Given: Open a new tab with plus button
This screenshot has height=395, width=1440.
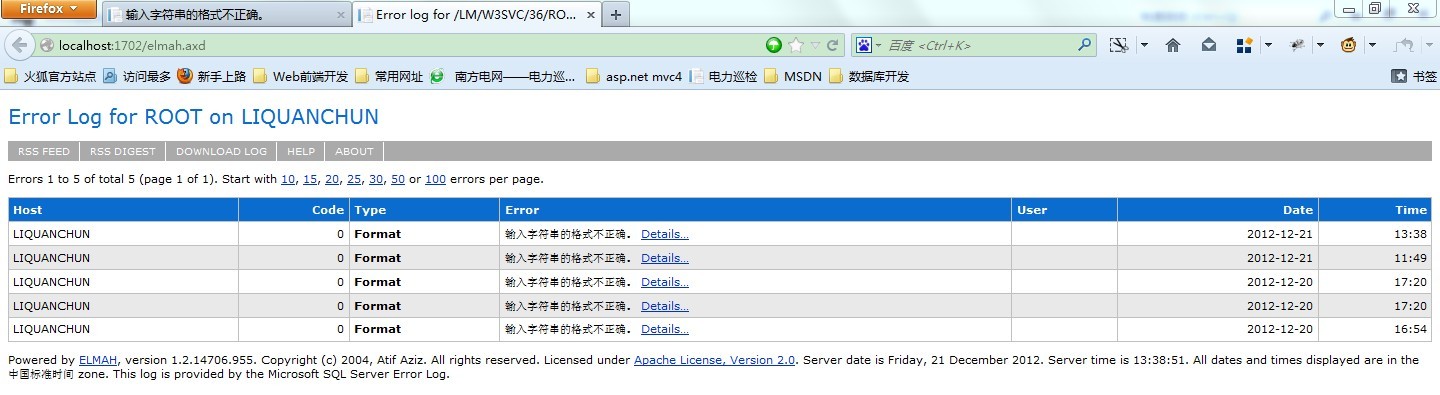Looking at the screenshot, I should click(616, 15).
